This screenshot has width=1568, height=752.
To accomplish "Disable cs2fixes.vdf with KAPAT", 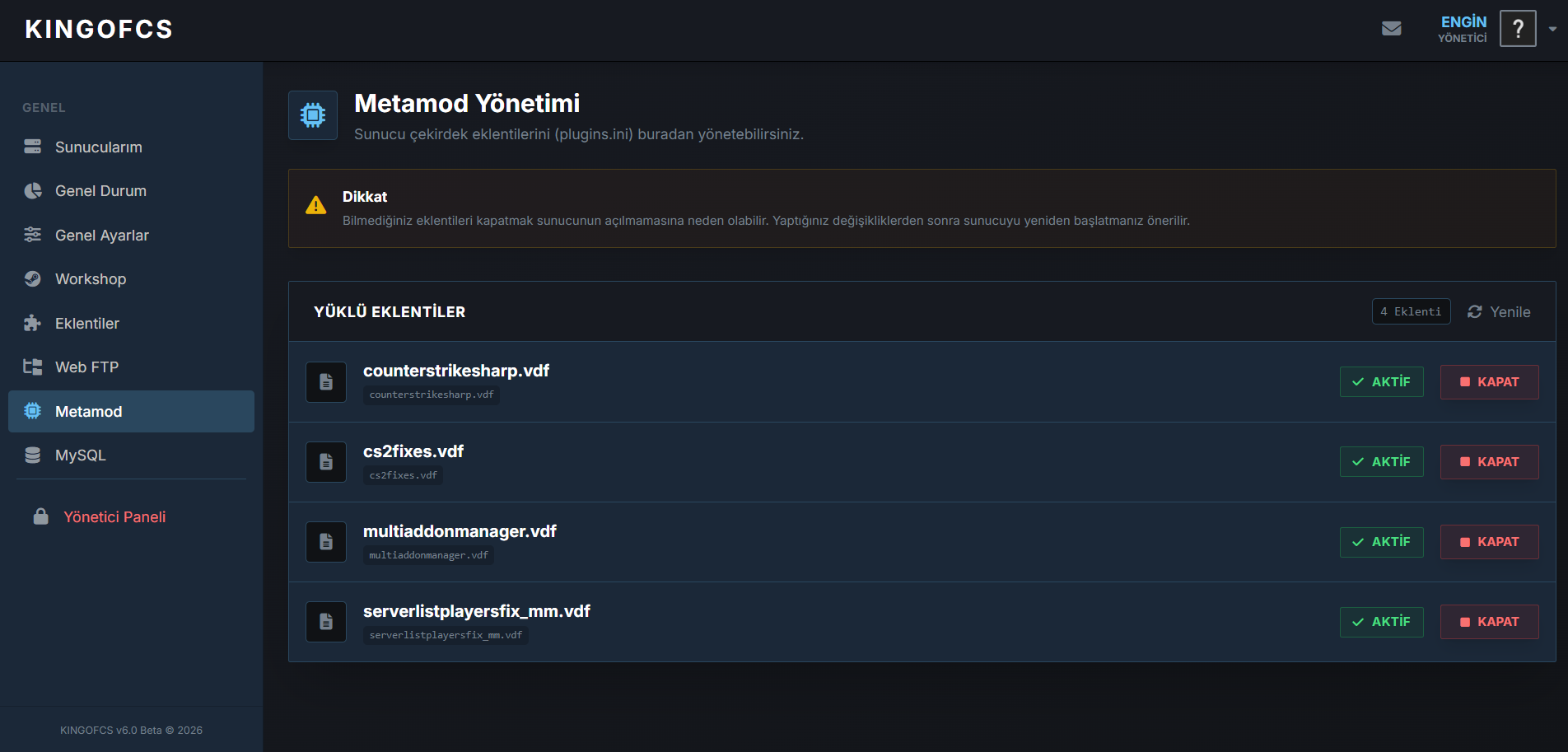I will click(x=1489, y=462).
